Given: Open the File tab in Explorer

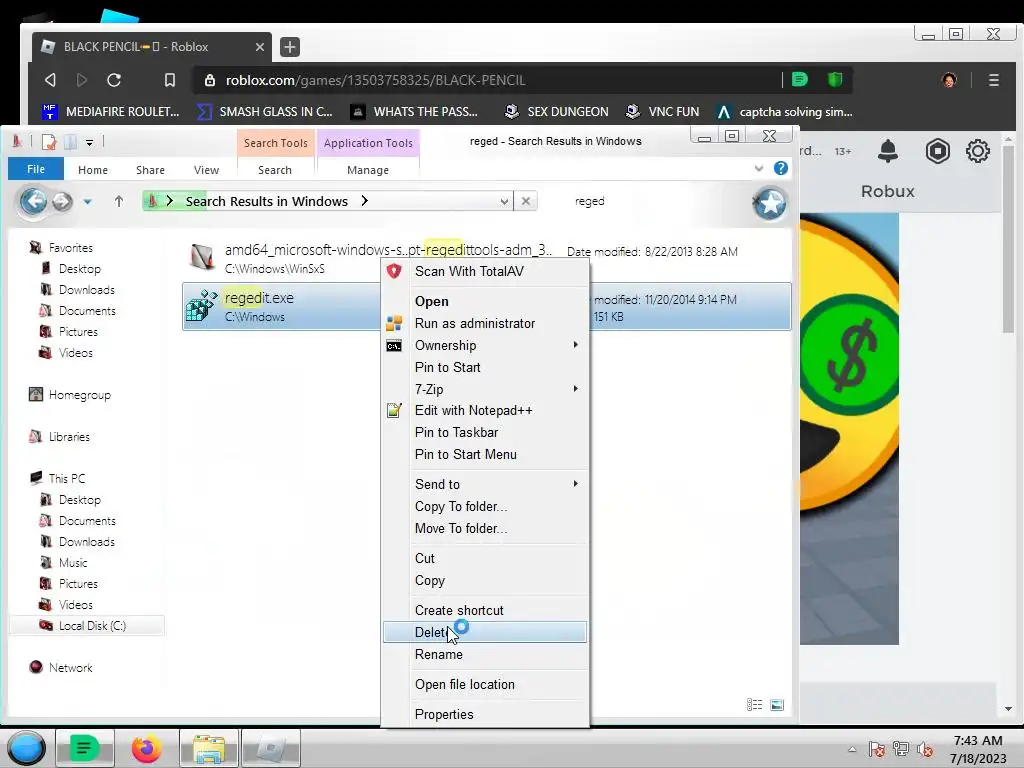Looking at the screenshot, I should [x=36, y=169].
